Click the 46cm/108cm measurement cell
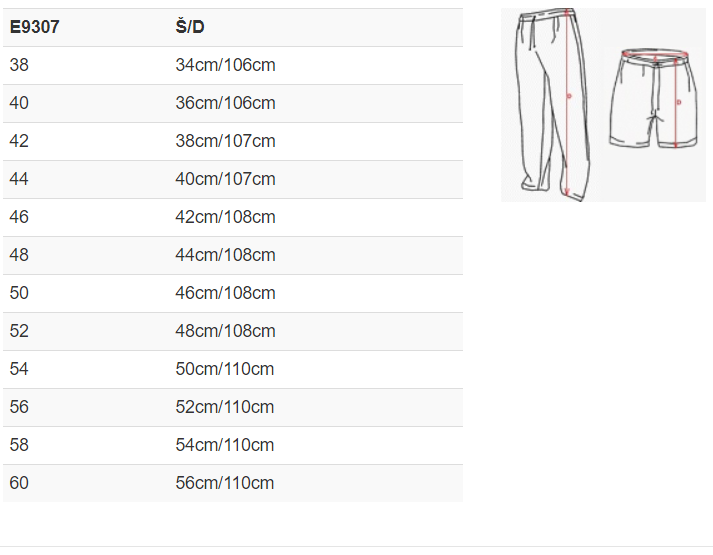Viewport: 713px width, 555px height. point(225,293)
